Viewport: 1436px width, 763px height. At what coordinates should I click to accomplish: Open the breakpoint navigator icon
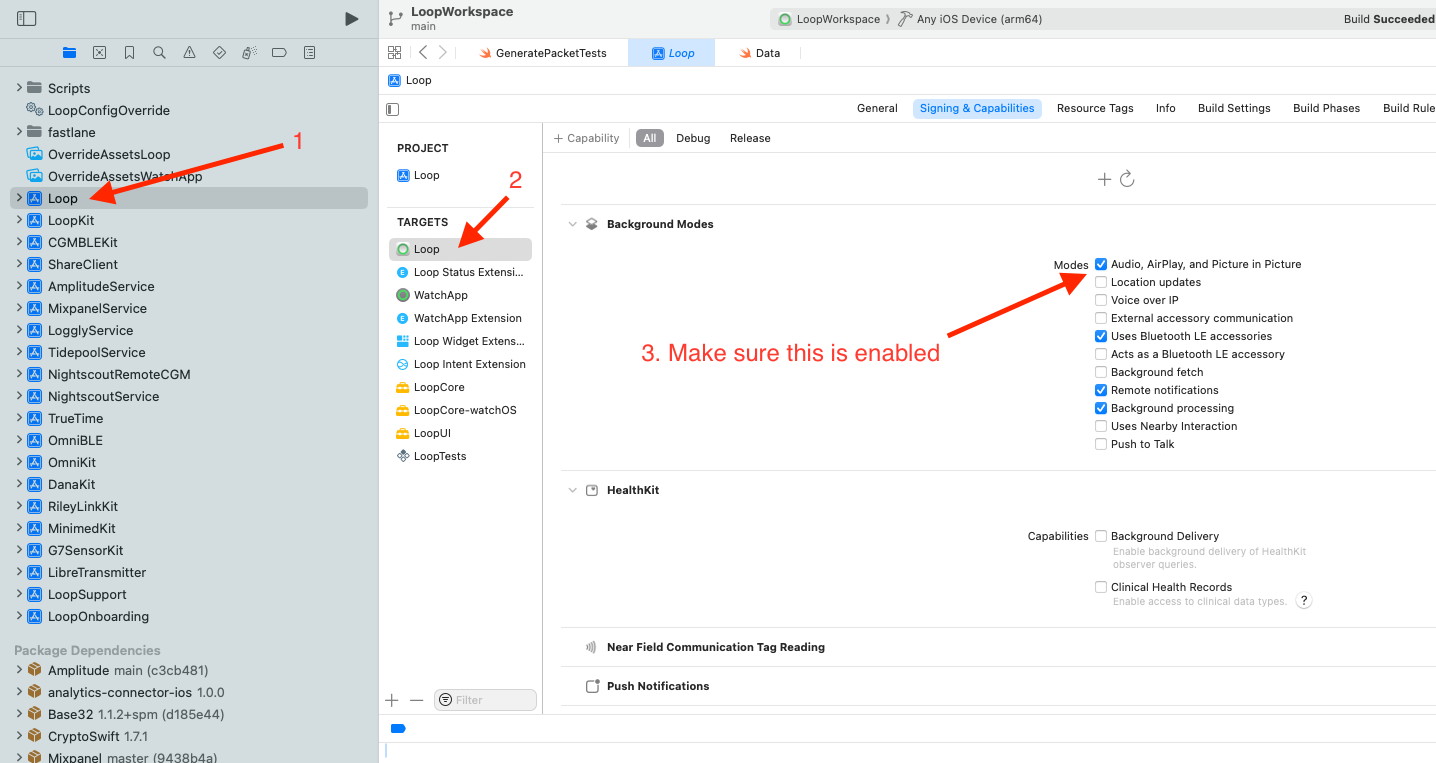[279, 53]
